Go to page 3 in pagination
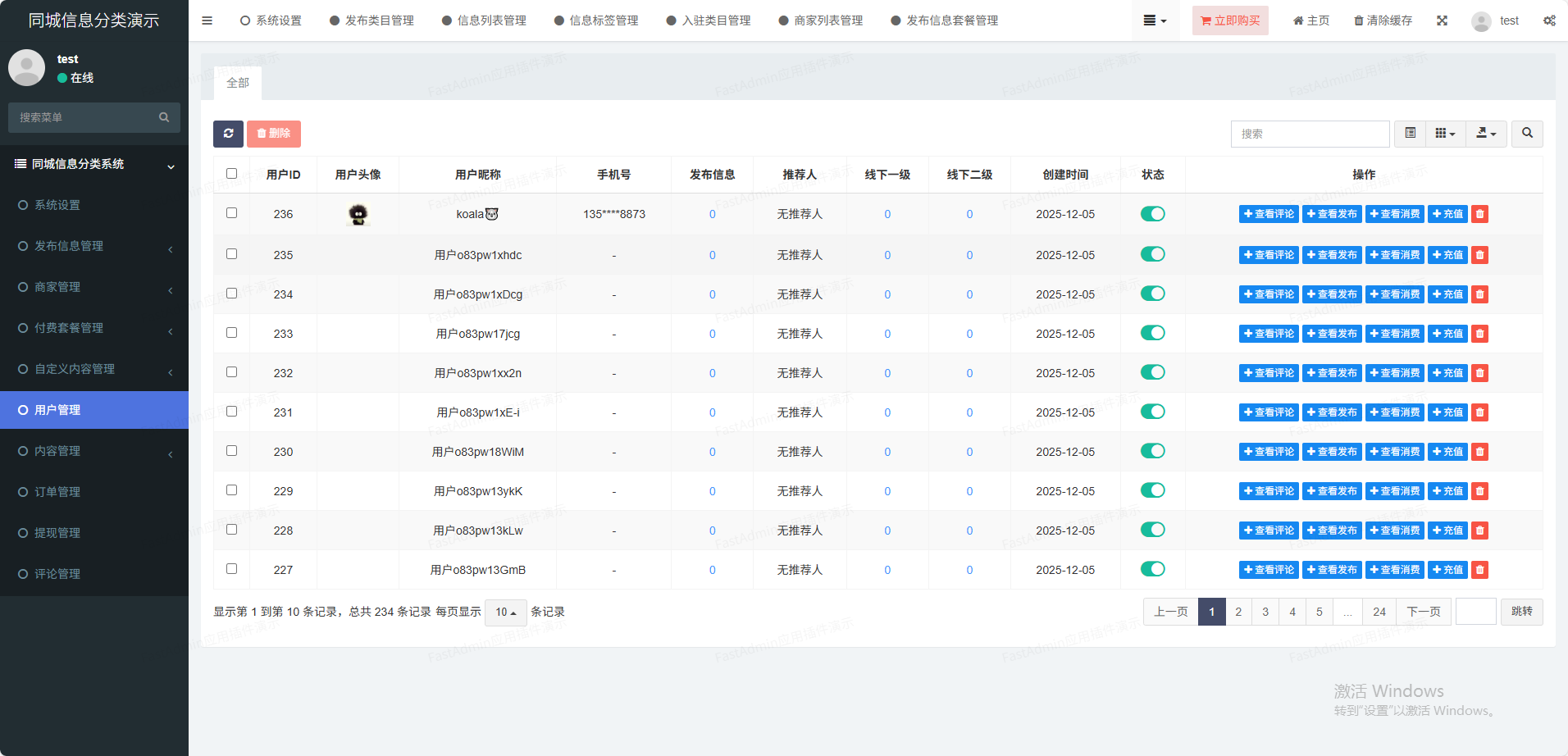Screen dimensions: 1568x756 1265,612
